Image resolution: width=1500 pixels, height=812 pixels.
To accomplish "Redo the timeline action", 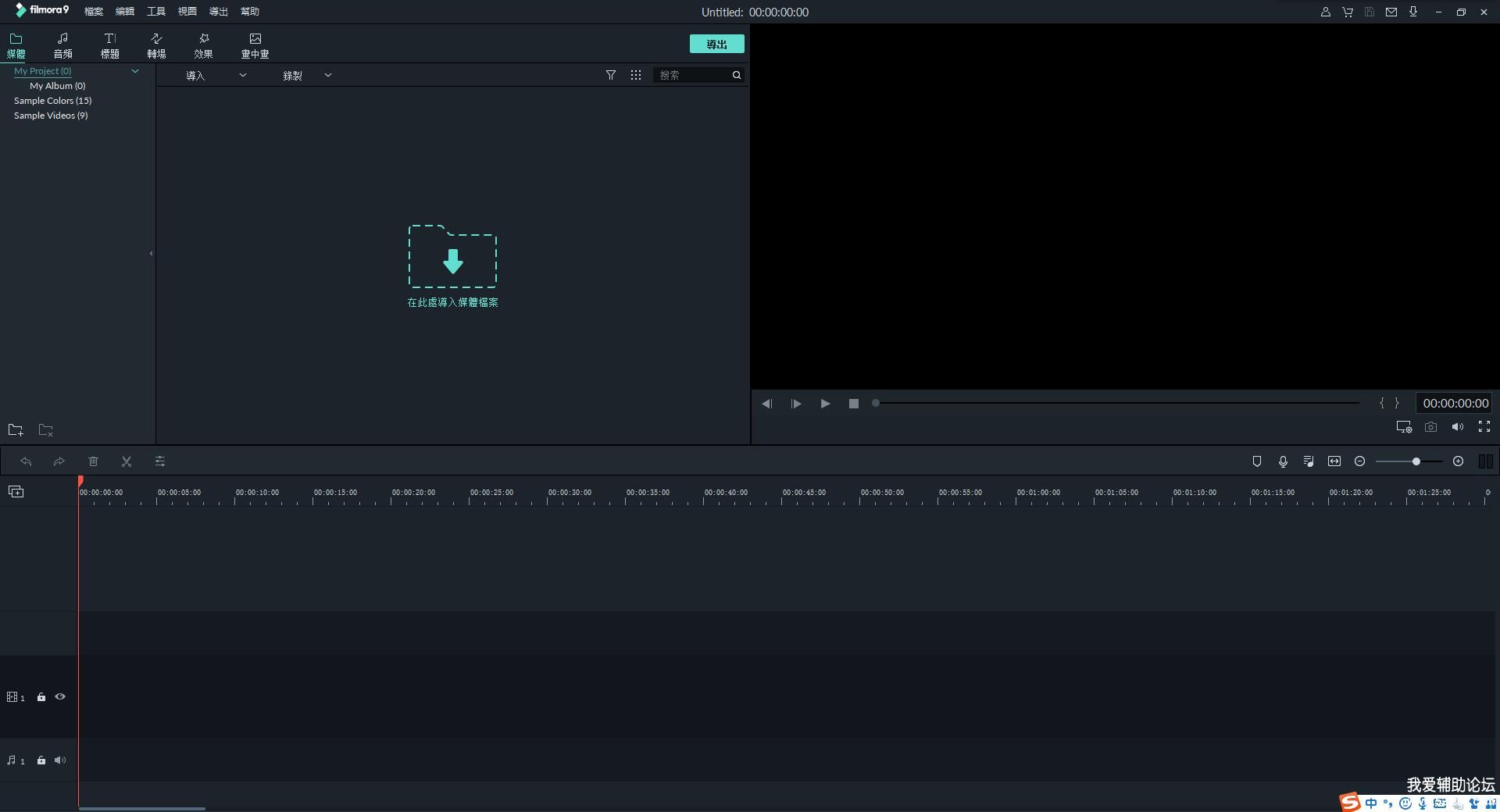I will (x=59, y=461).
